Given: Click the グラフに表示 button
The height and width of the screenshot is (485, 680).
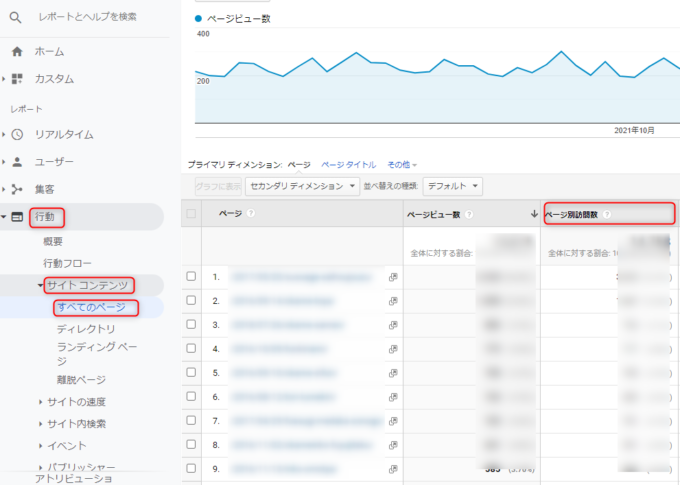Looking at the screenshot, I should point(218,187).
